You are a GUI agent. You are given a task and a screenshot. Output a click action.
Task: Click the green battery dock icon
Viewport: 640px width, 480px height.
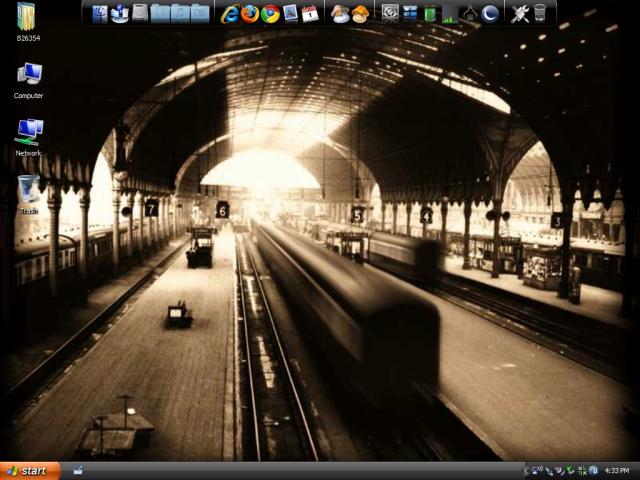[x=430, y=14]
